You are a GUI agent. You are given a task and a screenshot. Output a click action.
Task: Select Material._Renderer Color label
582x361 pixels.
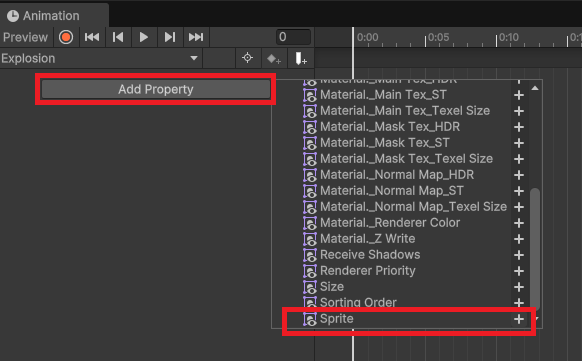point(390,223)
